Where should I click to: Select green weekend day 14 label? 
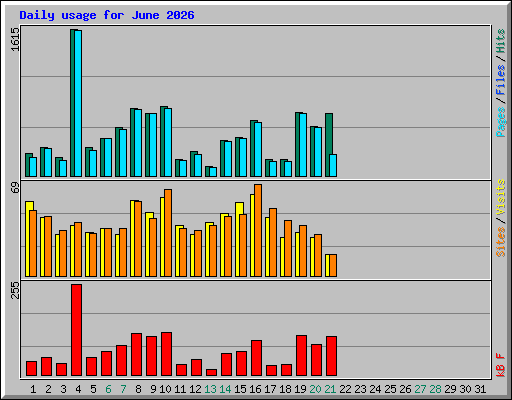225,389
